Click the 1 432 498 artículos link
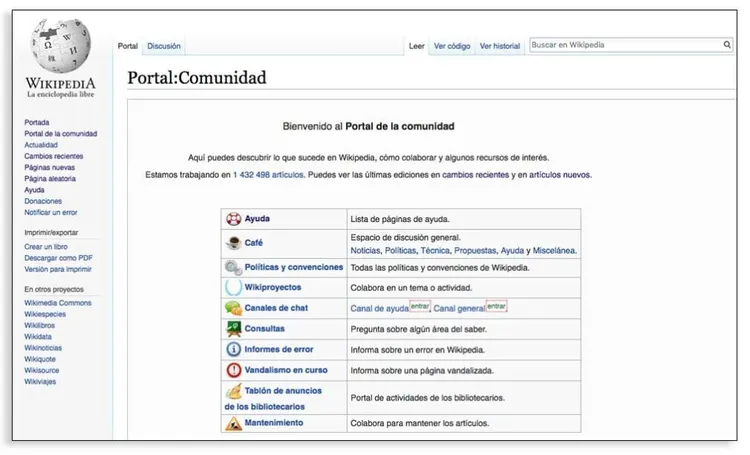This screenshot has height=455, width=750. click(x=268, y=175)
